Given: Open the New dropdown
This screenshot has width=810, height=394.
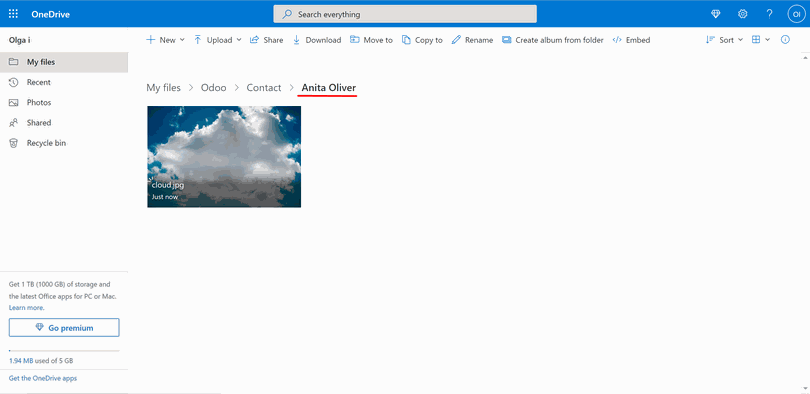Looking at the screenshot, I should coord(165,40).
